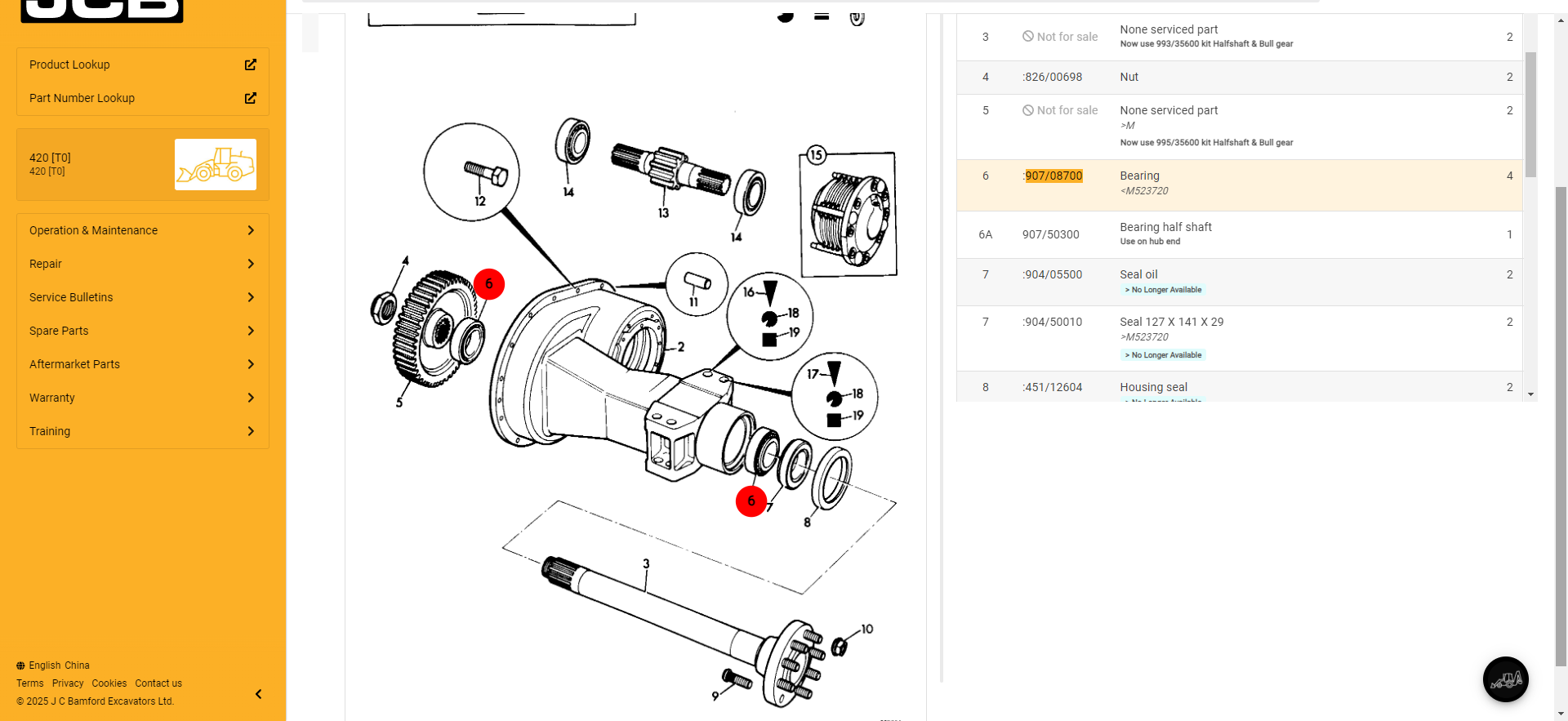Click the red 6 marker near the gear
1568x721 pixels.
pyautogui.click(x=489, y=284)
